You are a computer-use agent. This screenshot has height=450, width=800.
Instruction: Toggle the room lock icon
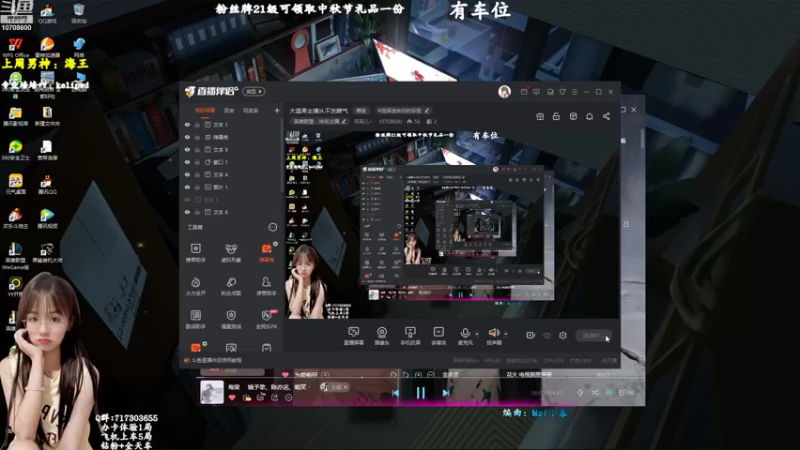coord(556,116)
